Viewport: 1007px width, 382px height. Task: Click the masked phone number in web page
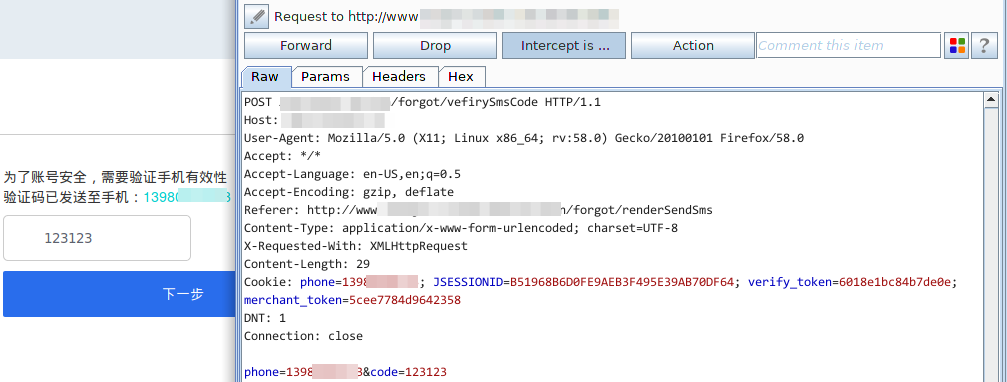pos(187,197)
